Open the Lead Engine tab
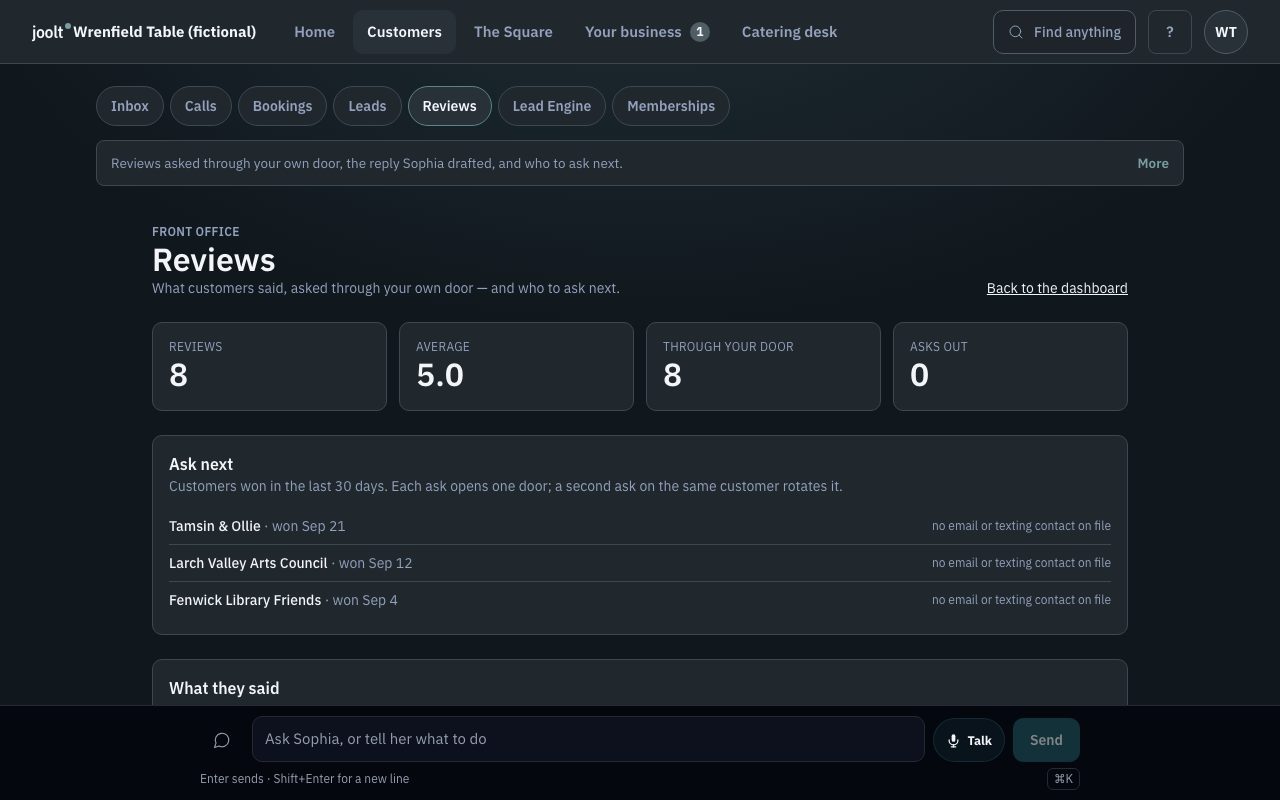Screen dimensions: 1280x800 551,106
